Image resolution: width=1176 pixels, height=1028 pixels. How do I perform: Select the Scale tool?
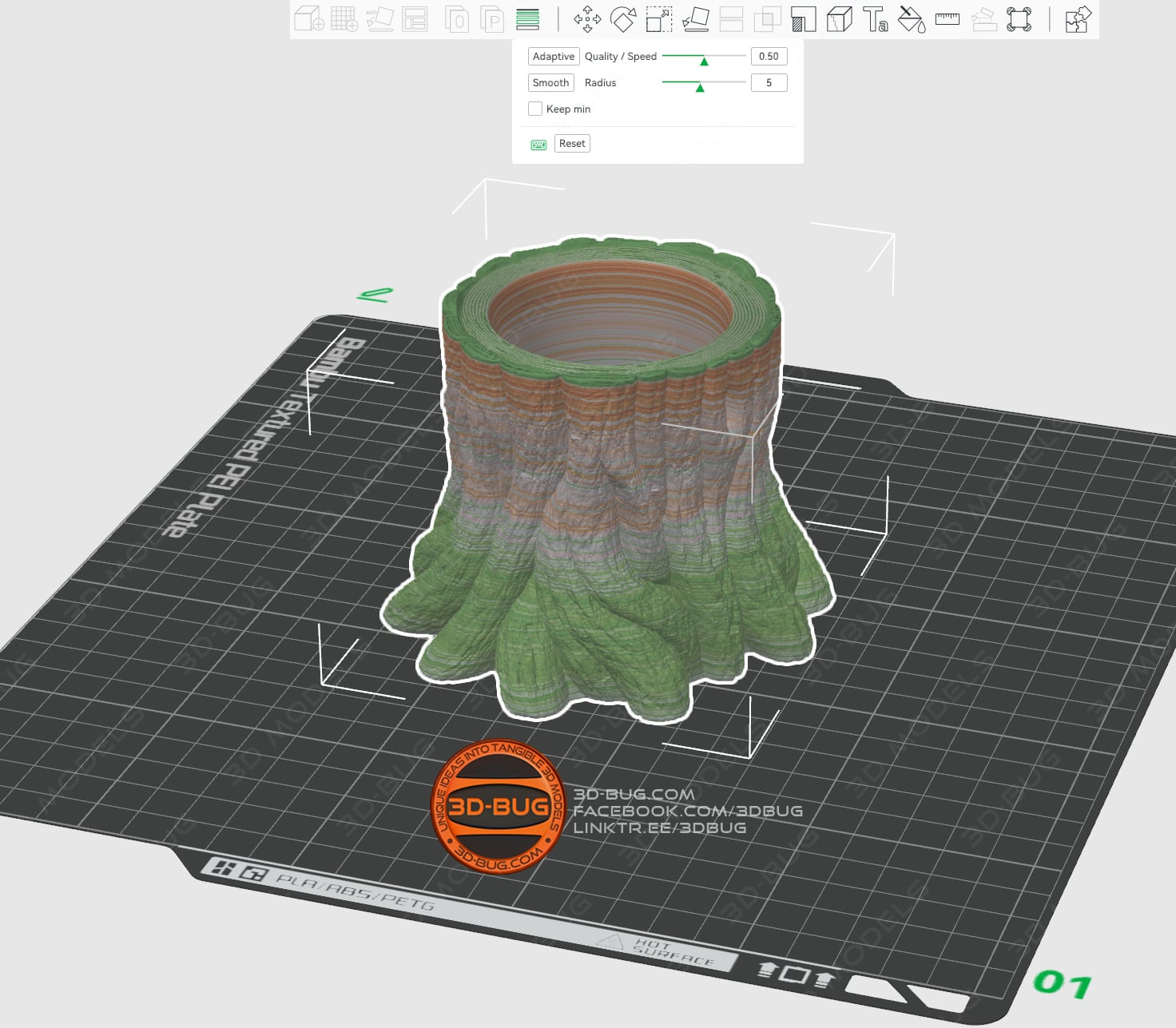(659, 19)
